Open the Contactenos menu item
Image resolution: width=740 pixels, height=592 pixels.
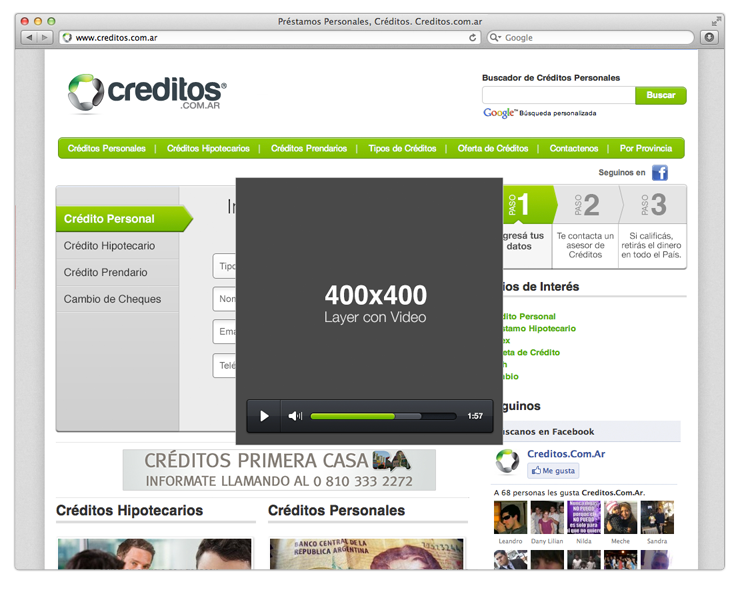(x=574, y=148)
